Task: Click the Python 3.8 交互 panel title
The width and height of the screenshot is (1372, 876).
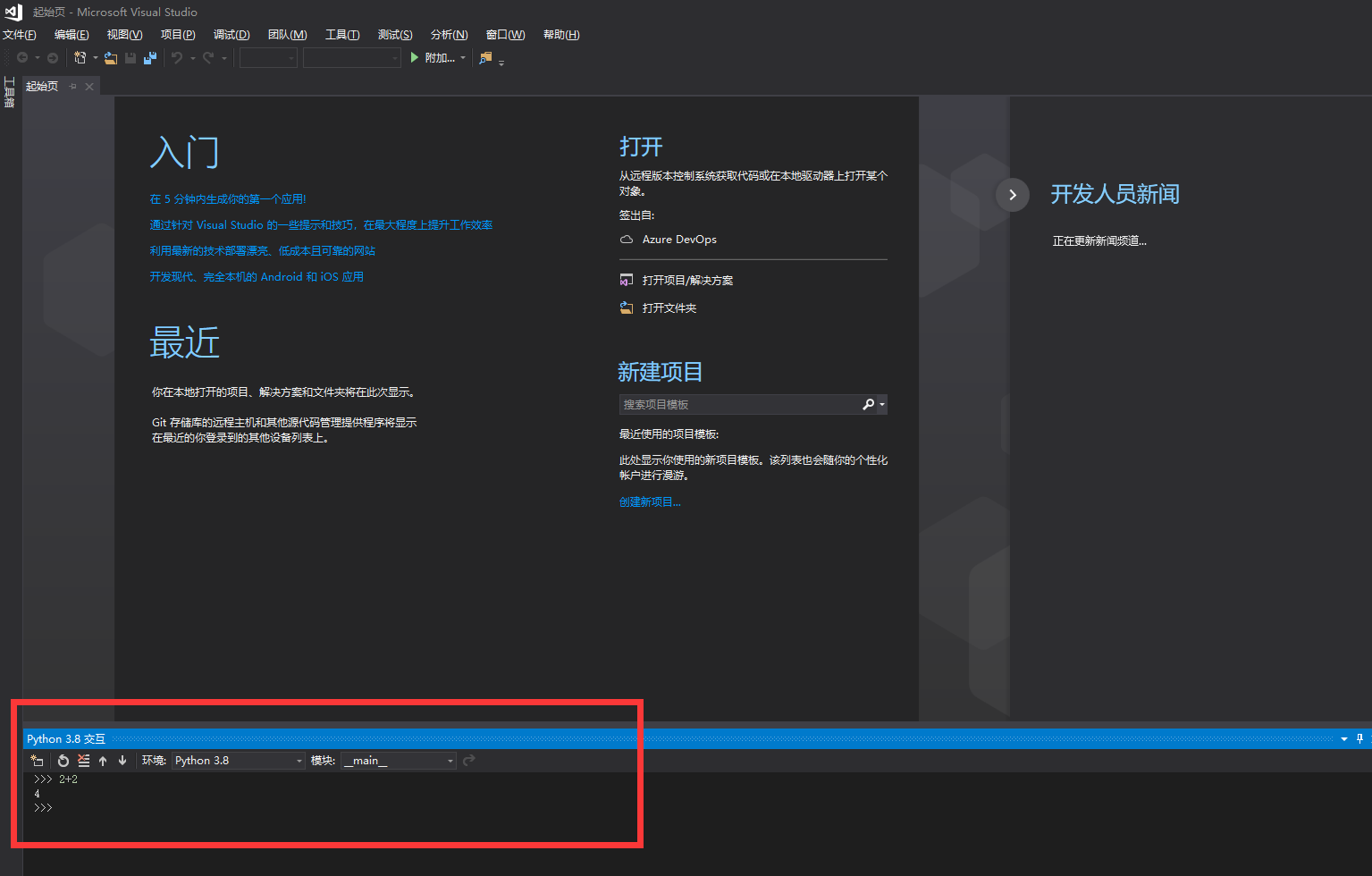Action: (66, 739)
